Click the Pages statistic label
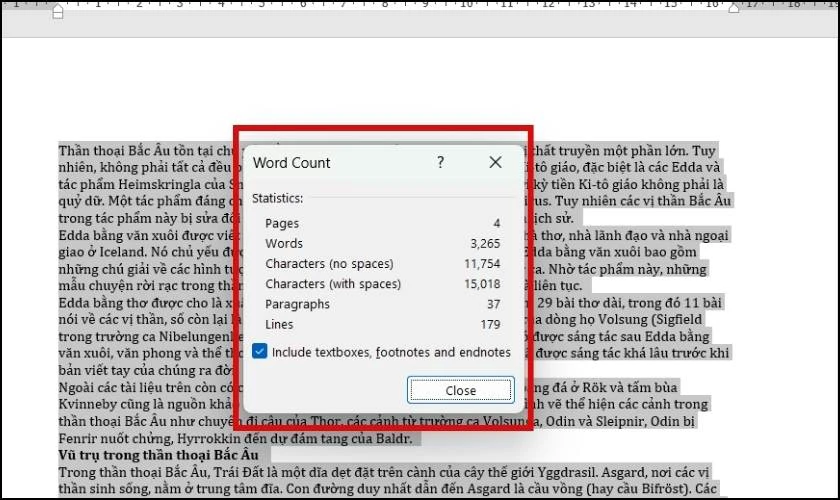 282,223
